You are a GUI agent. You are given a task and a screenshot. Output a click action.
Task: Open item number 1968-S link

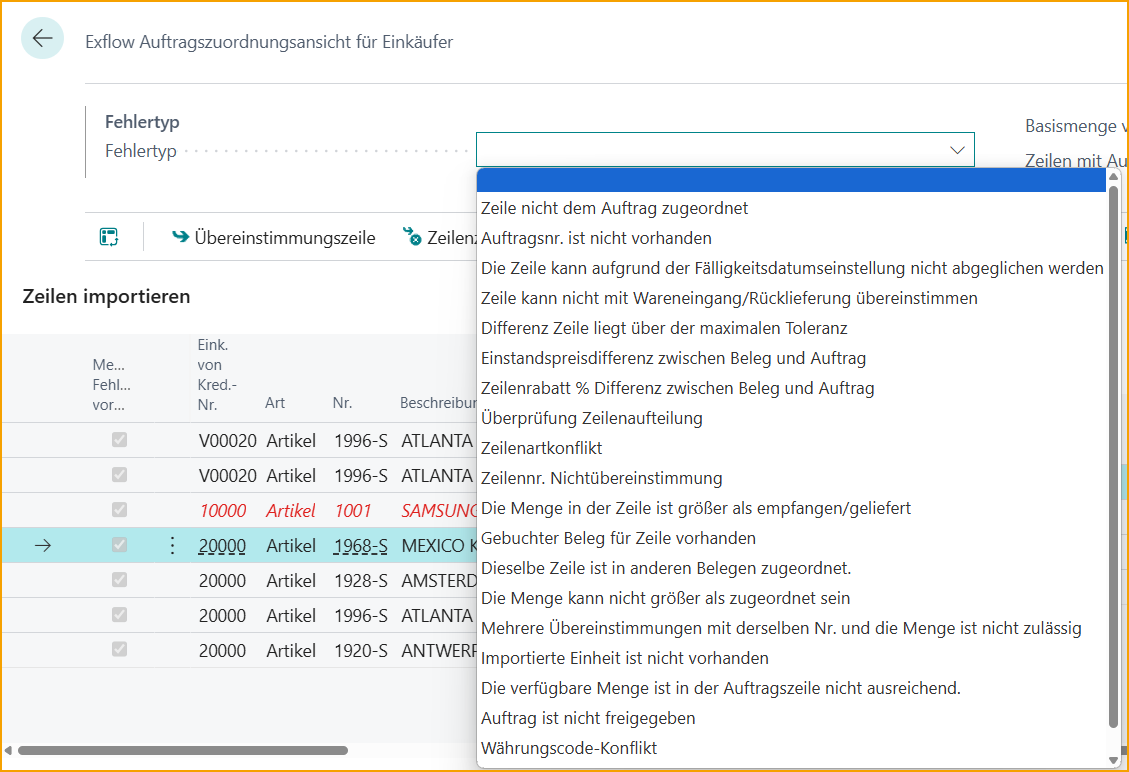[x=360, y=545]
